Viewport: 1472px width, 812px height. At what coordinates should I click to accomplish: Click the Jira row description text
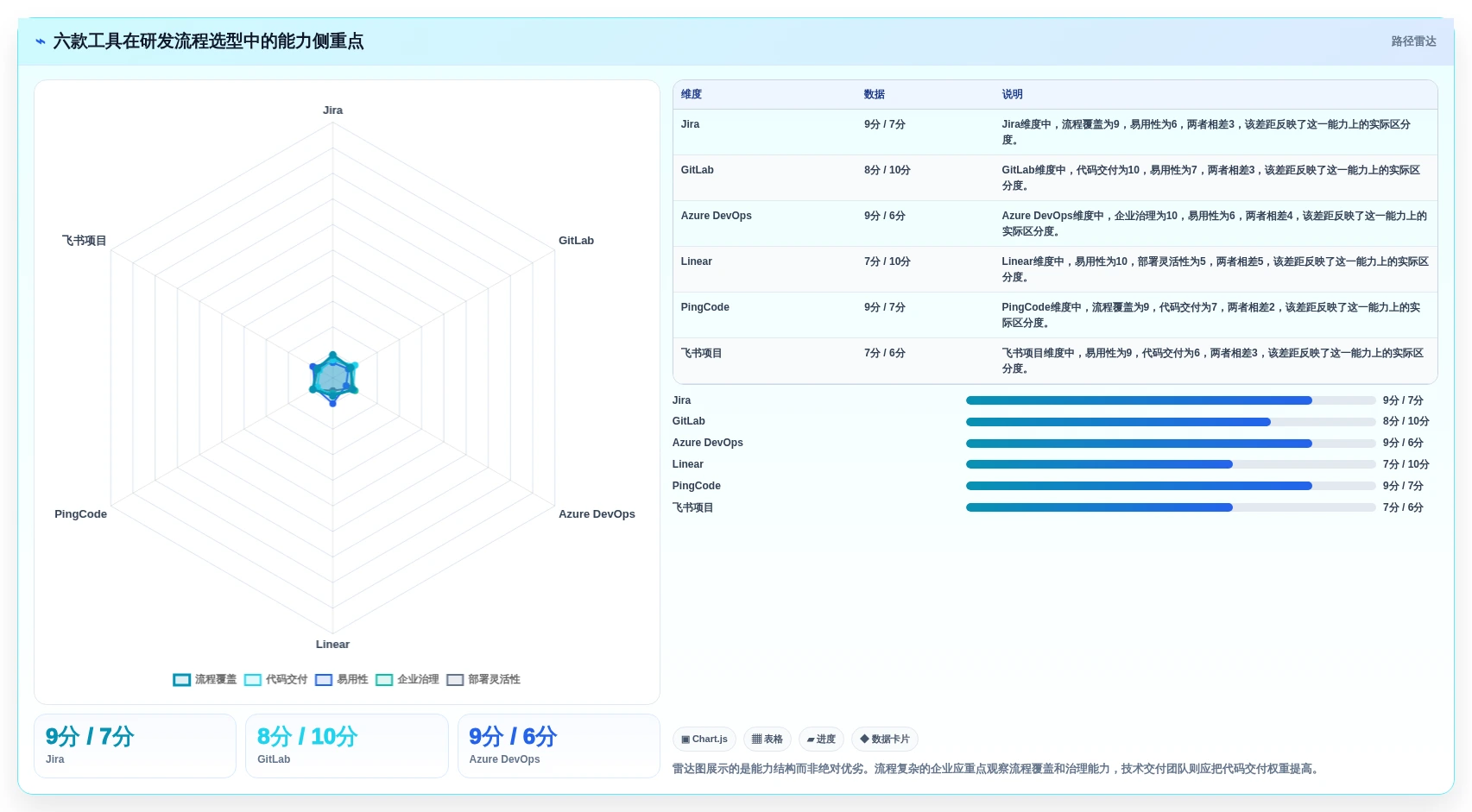(x=1206, y=132)
